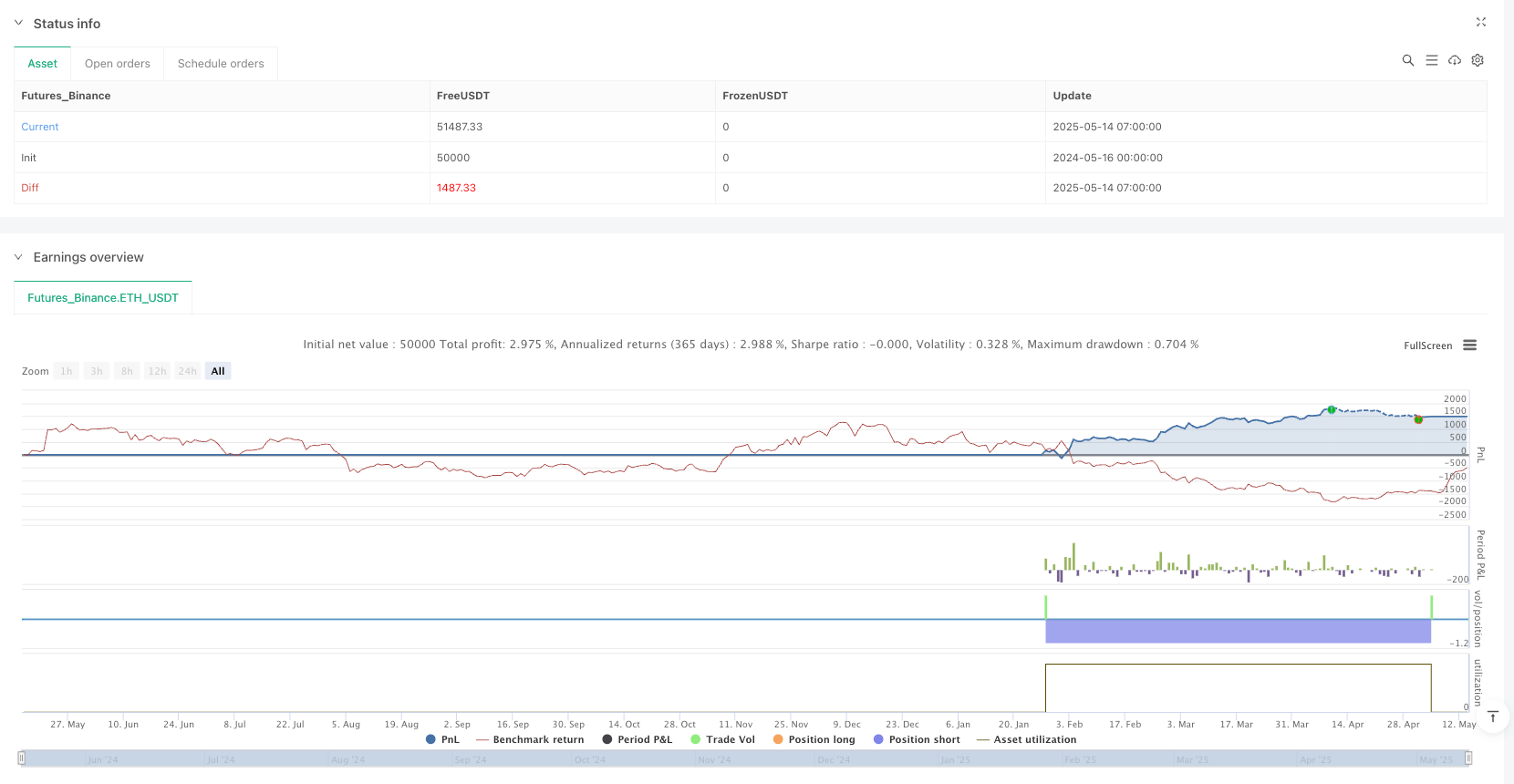Switch to the Open orders tab
The image size is (1514, 784).
click(118, 64)
